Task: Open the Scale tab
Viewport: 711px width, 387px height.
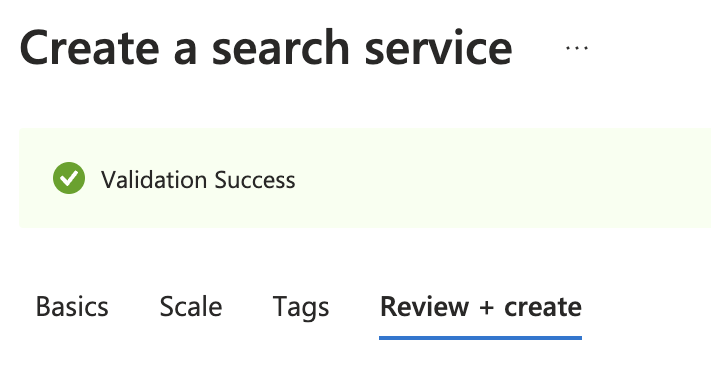Action: click(191, 307)
